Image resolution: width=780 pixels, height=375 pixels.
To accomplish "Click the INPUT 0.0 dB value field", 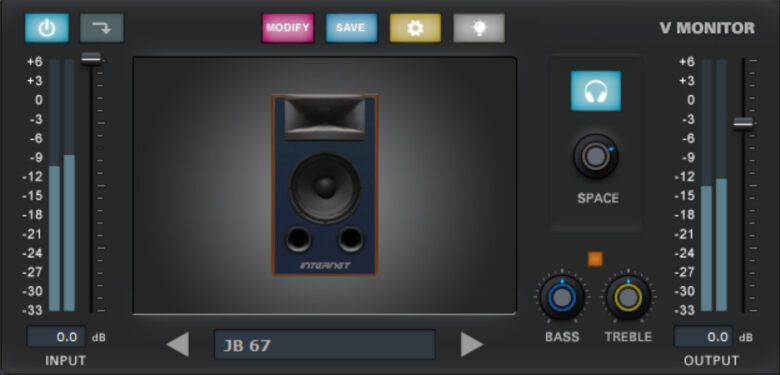I will (56, 337).
